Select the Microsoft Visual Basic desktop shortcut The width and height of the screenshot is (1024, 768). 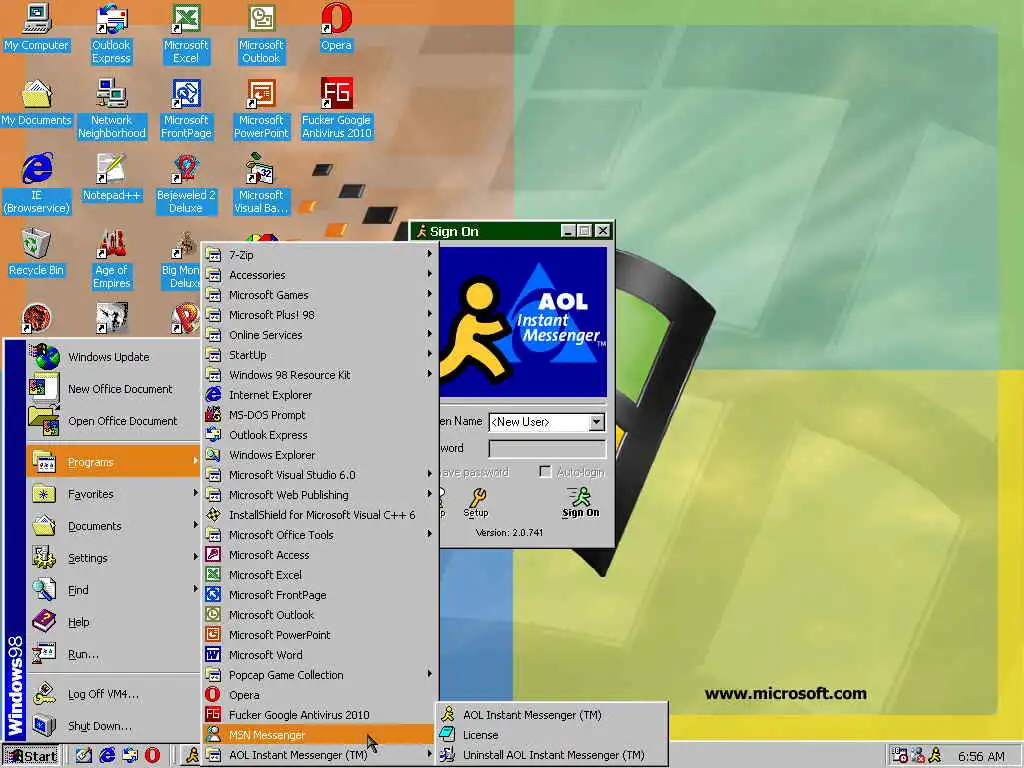click(x=261, y=184)
